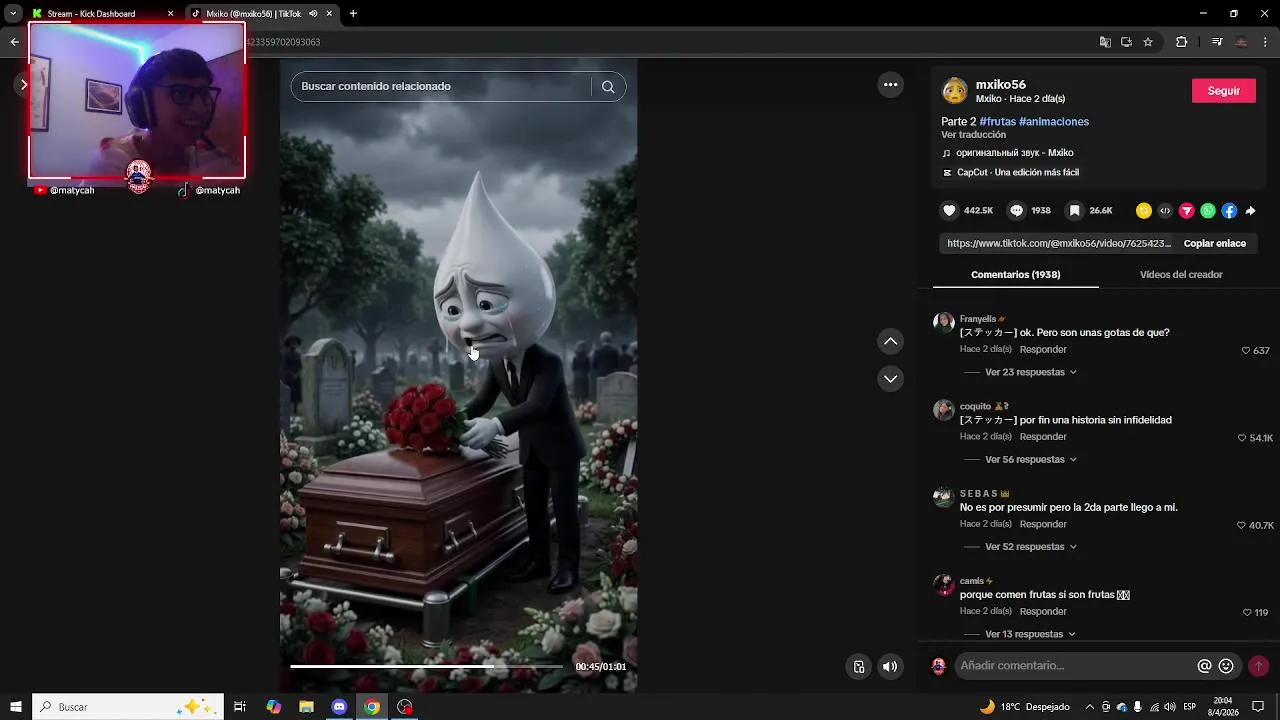Reply to Franyelis comment via Responder
The width and height of the screenshot is (1280, 720).
click(1043, 350)
